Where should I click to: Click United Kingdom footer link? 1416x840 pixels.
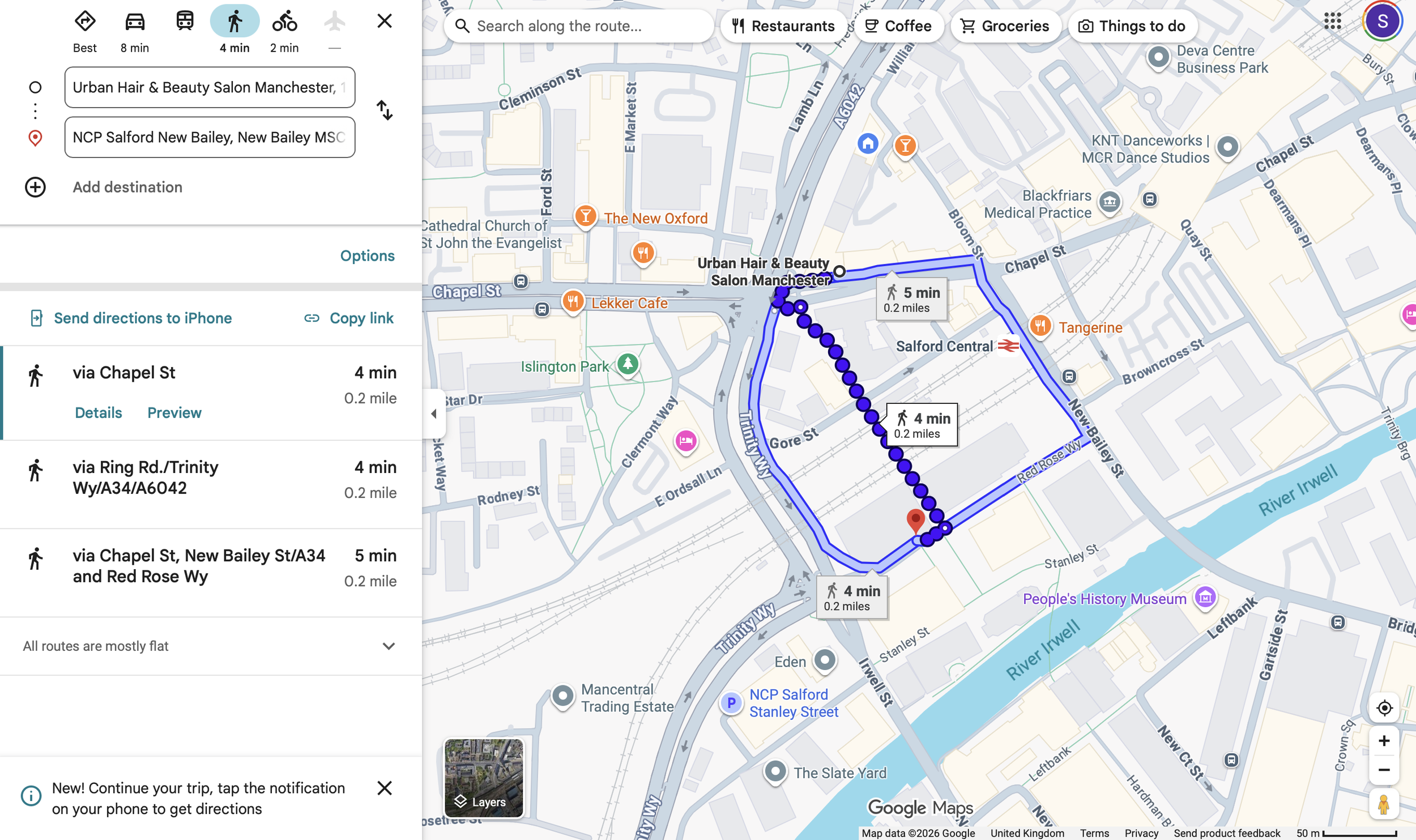click(x=1027, y=833)
